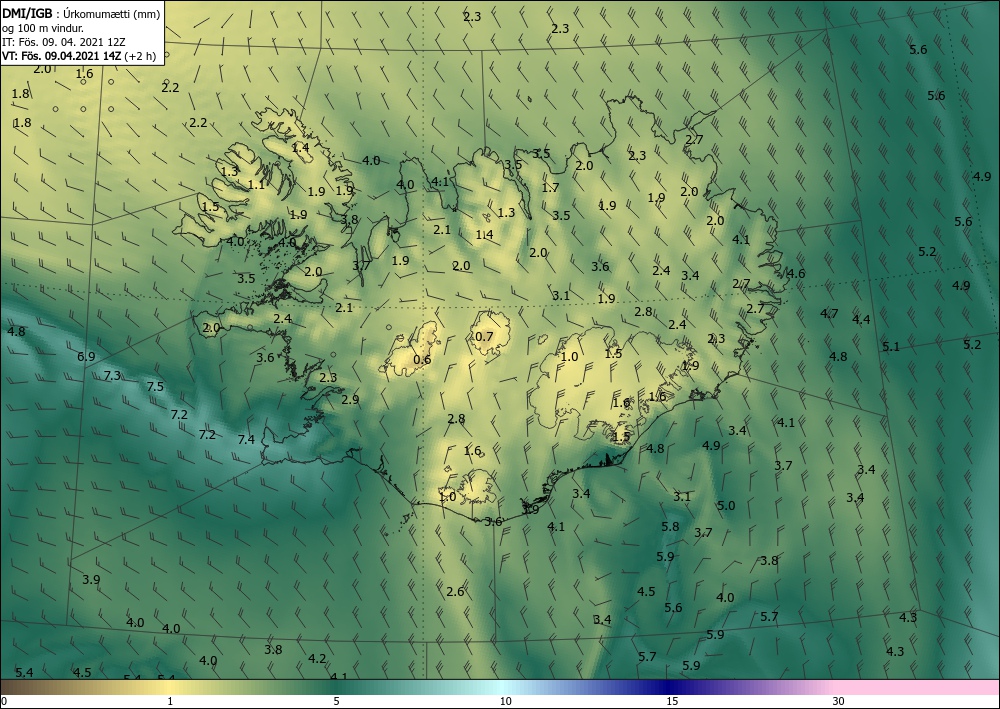1000x709 pixels.
Task: Click the dark navy section of the color scale
Action: tap(670, 687)
